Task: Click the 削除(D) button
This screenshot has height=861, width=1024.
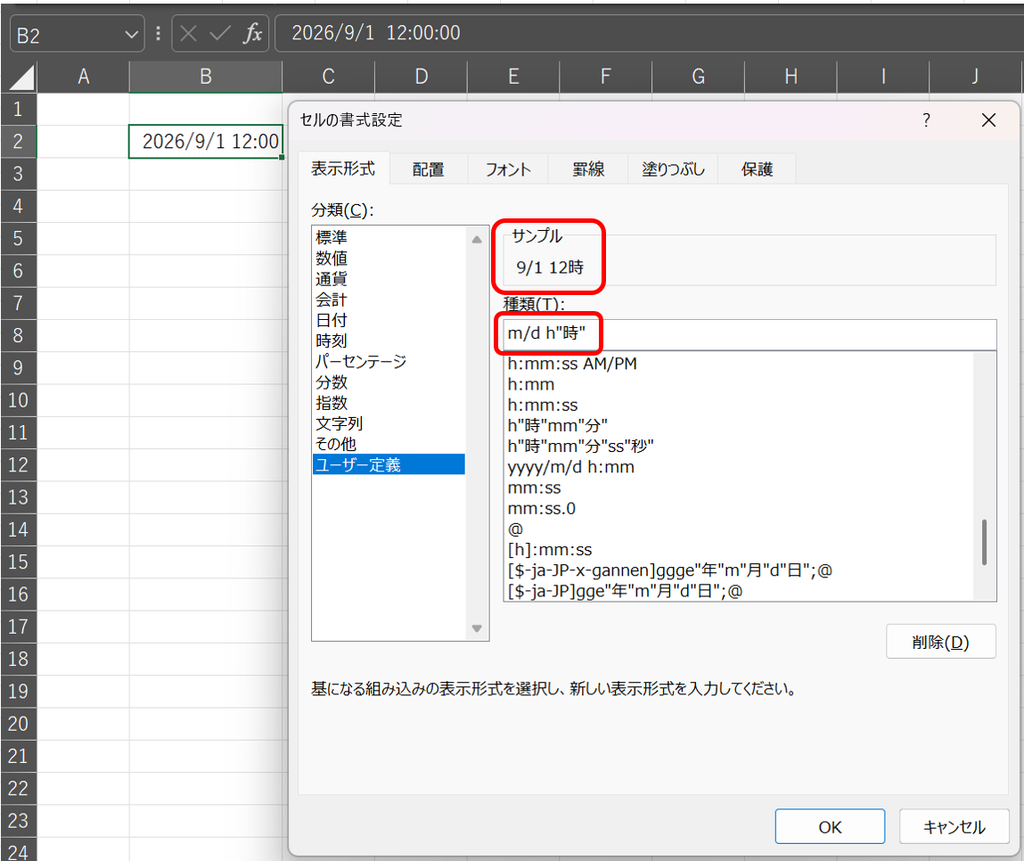Action: (940, 642)
